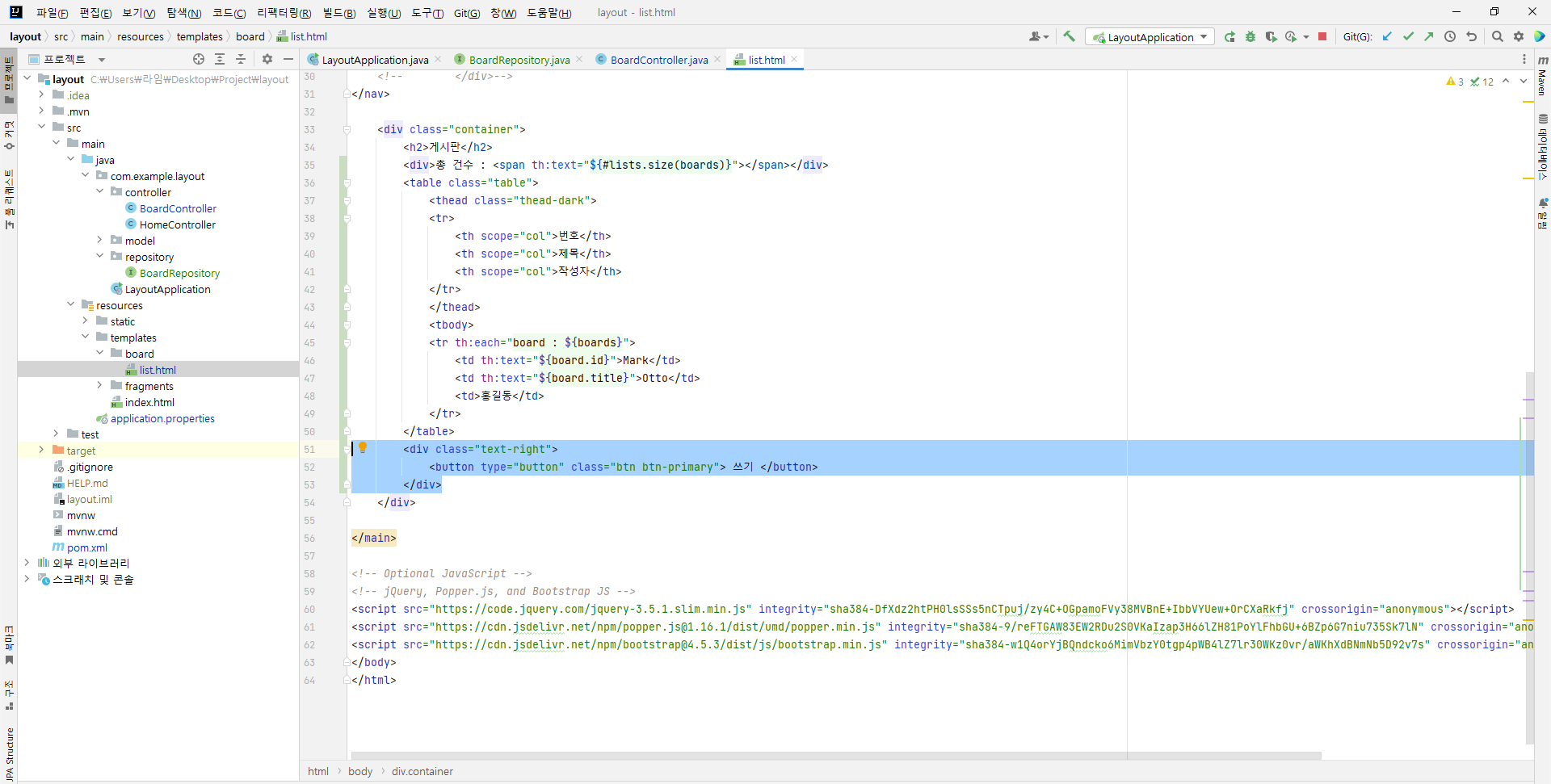Jump to next highlighted problem arrow
Screen dimensions: 1551x784
click(1524, 81)
